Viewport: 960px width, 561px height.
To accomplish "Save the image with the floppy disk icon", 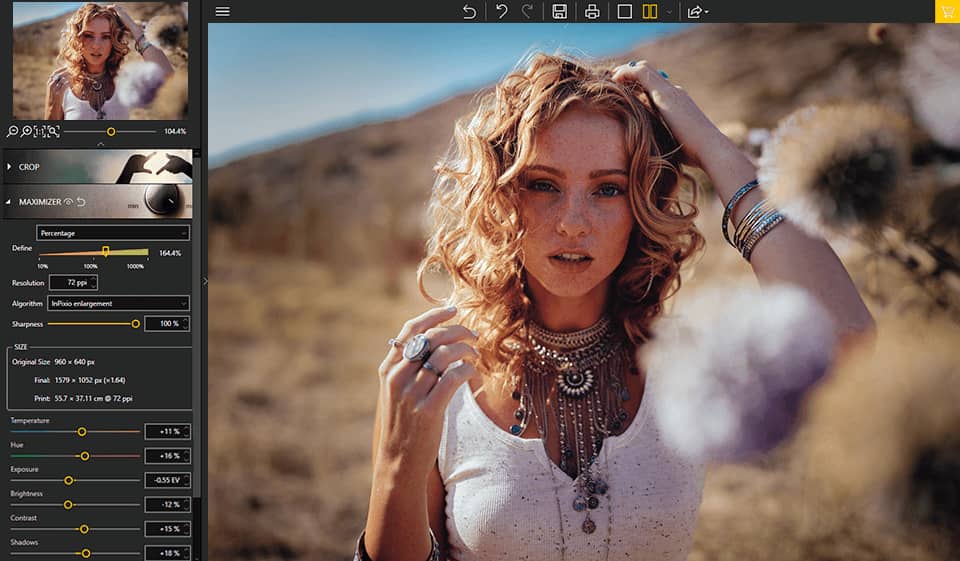I will point(559,12).
